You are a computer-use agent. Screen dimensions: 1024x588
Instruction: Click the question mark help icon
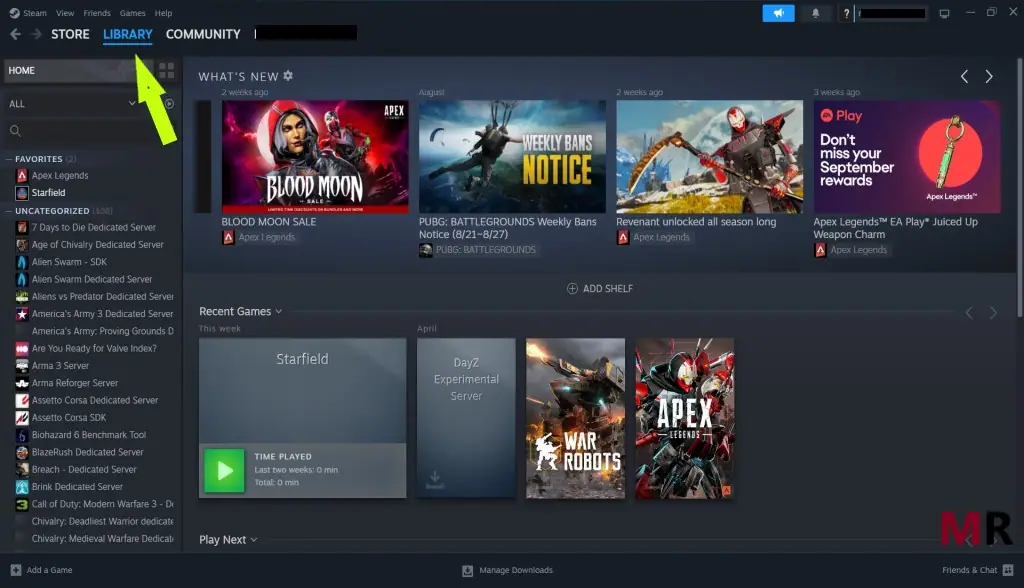[846, 13]
